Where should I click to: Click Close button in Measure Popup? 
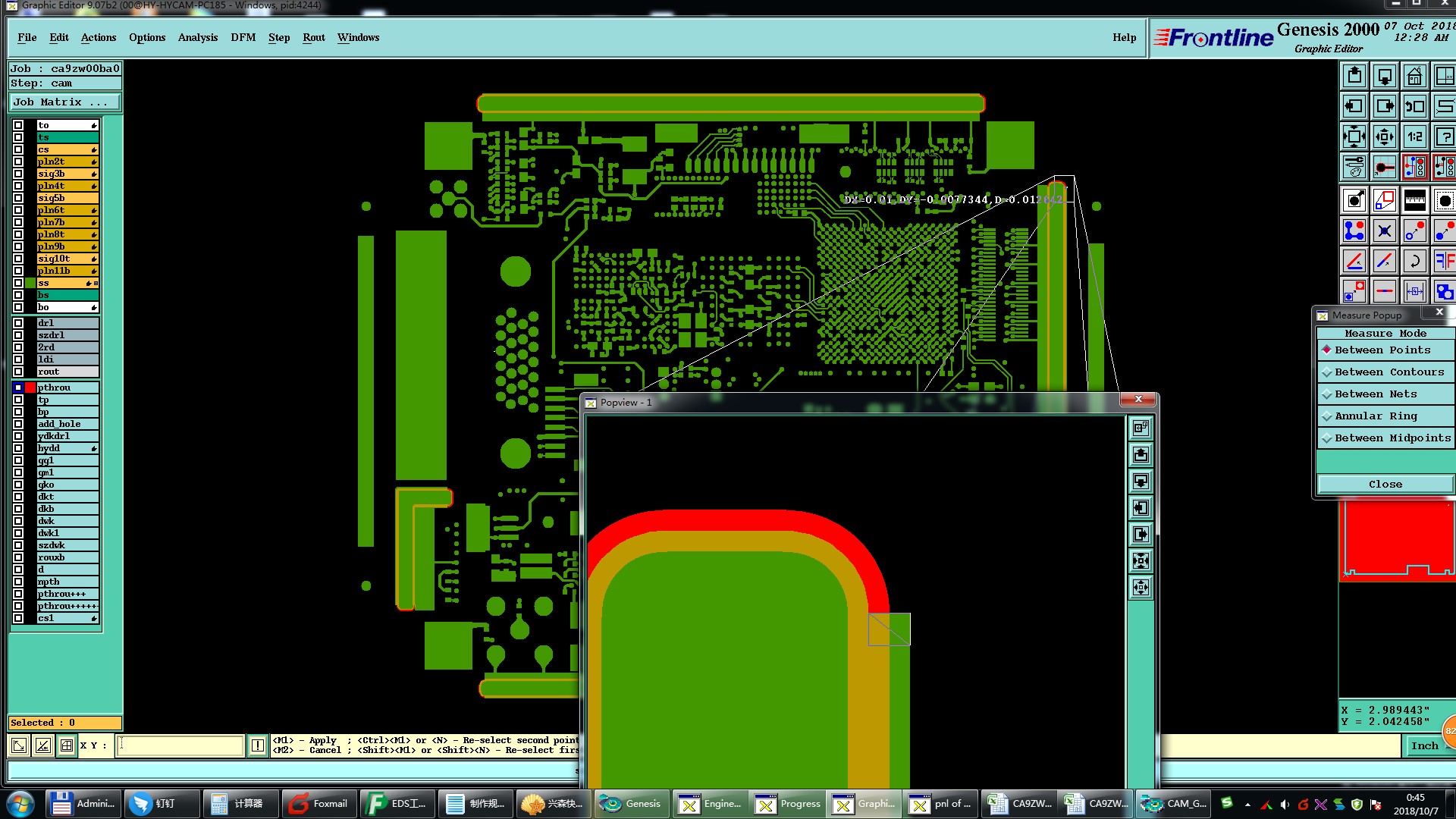[x=1385, y=485]
